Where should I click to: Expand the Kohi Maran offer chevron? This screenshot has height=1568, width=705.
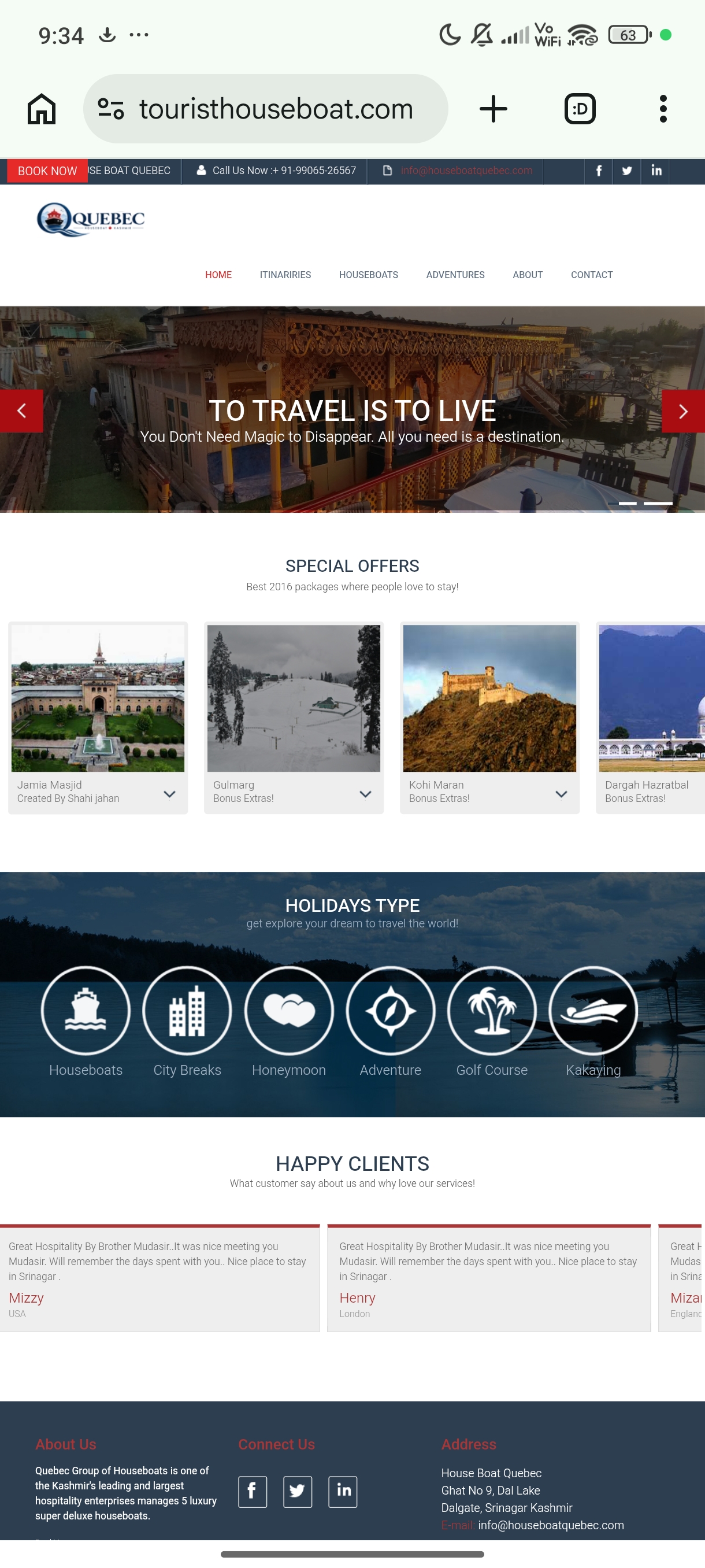tap(562, 794)
